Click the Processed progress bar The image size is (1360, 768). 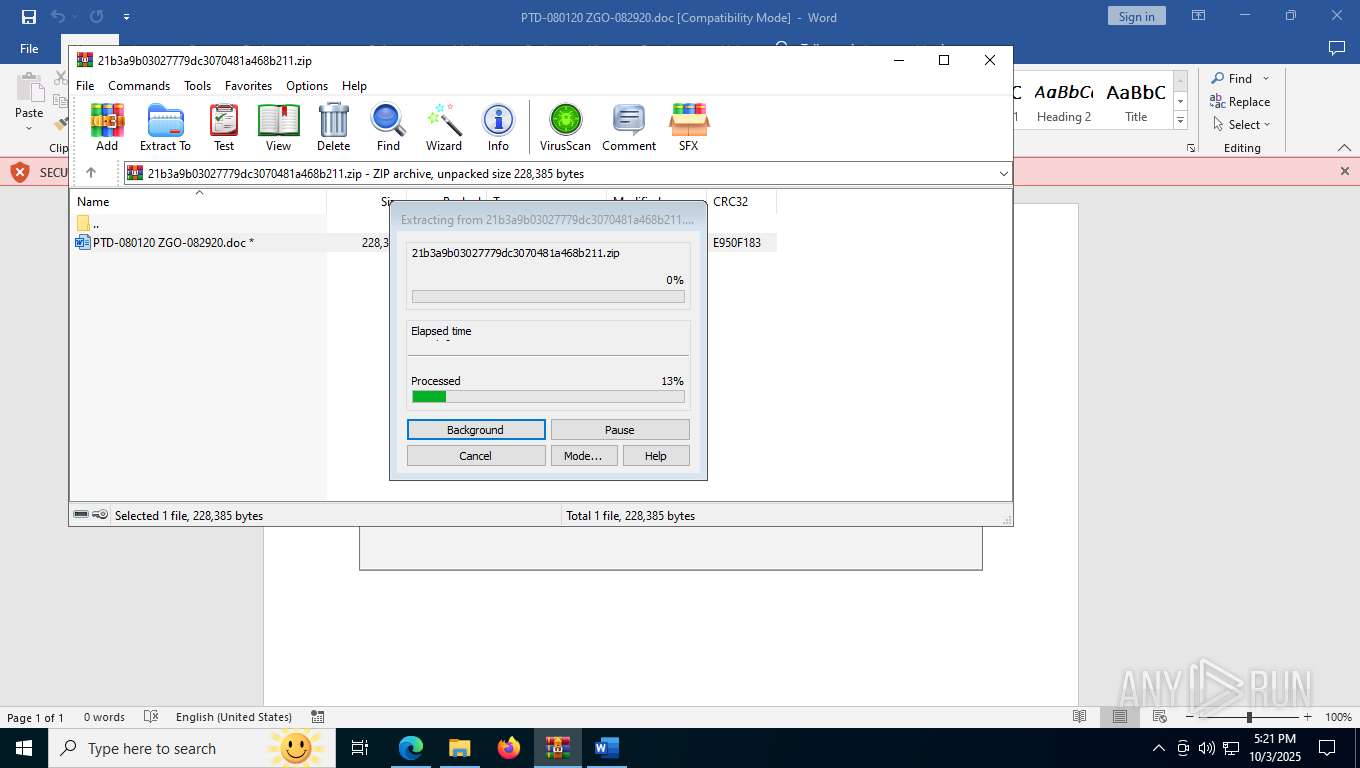(548, 397)
